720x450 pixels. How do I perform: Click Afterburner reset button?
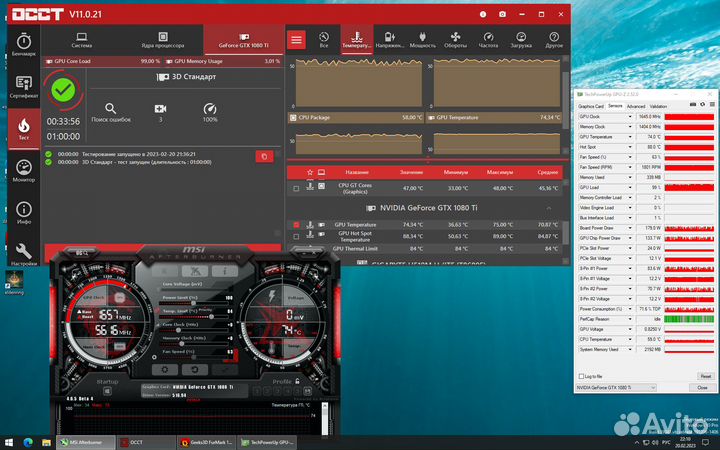click(195, 370)
